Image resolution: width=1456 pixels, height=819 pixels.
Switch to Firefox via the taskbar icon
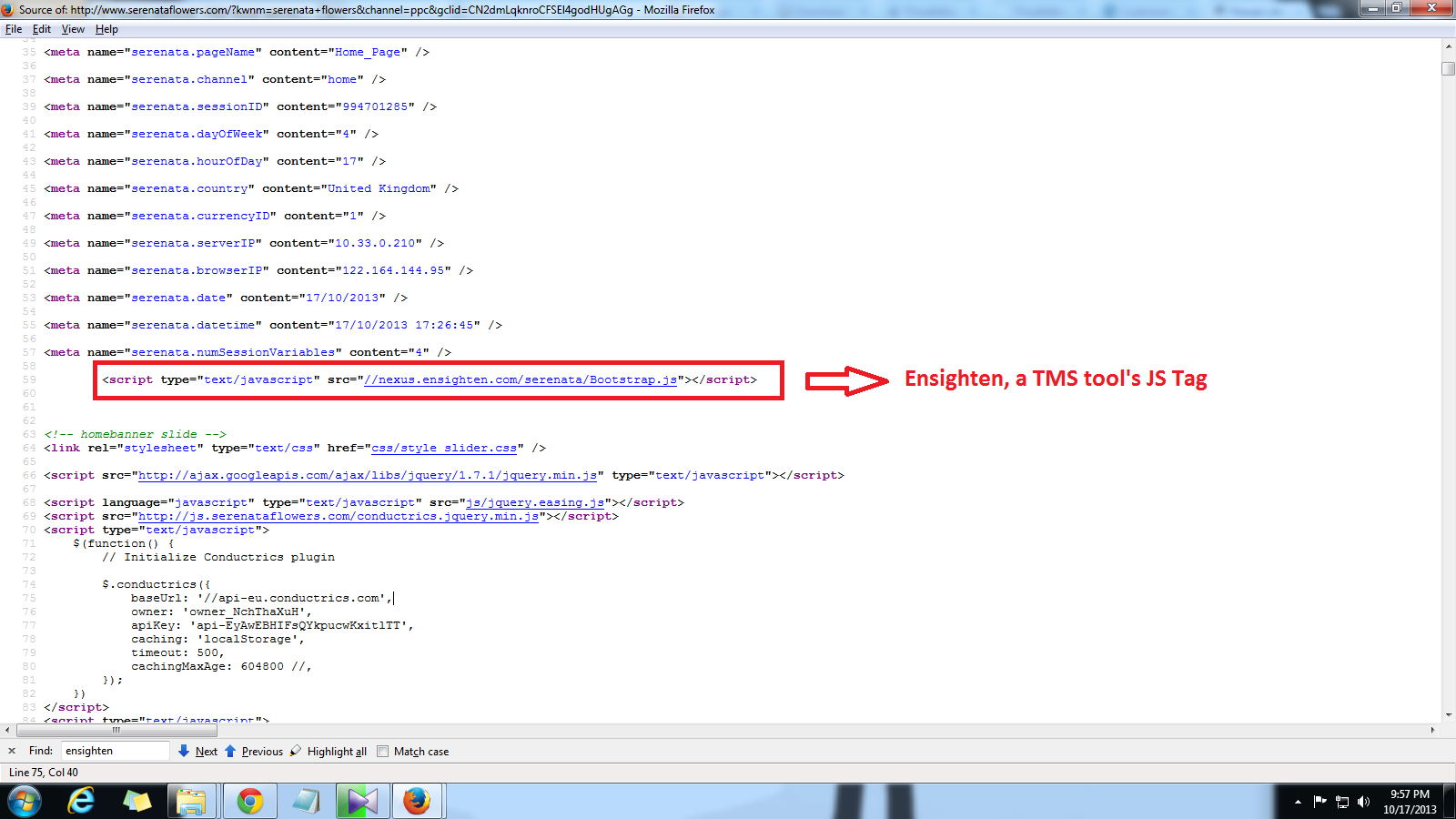click(x=418, y=801)
